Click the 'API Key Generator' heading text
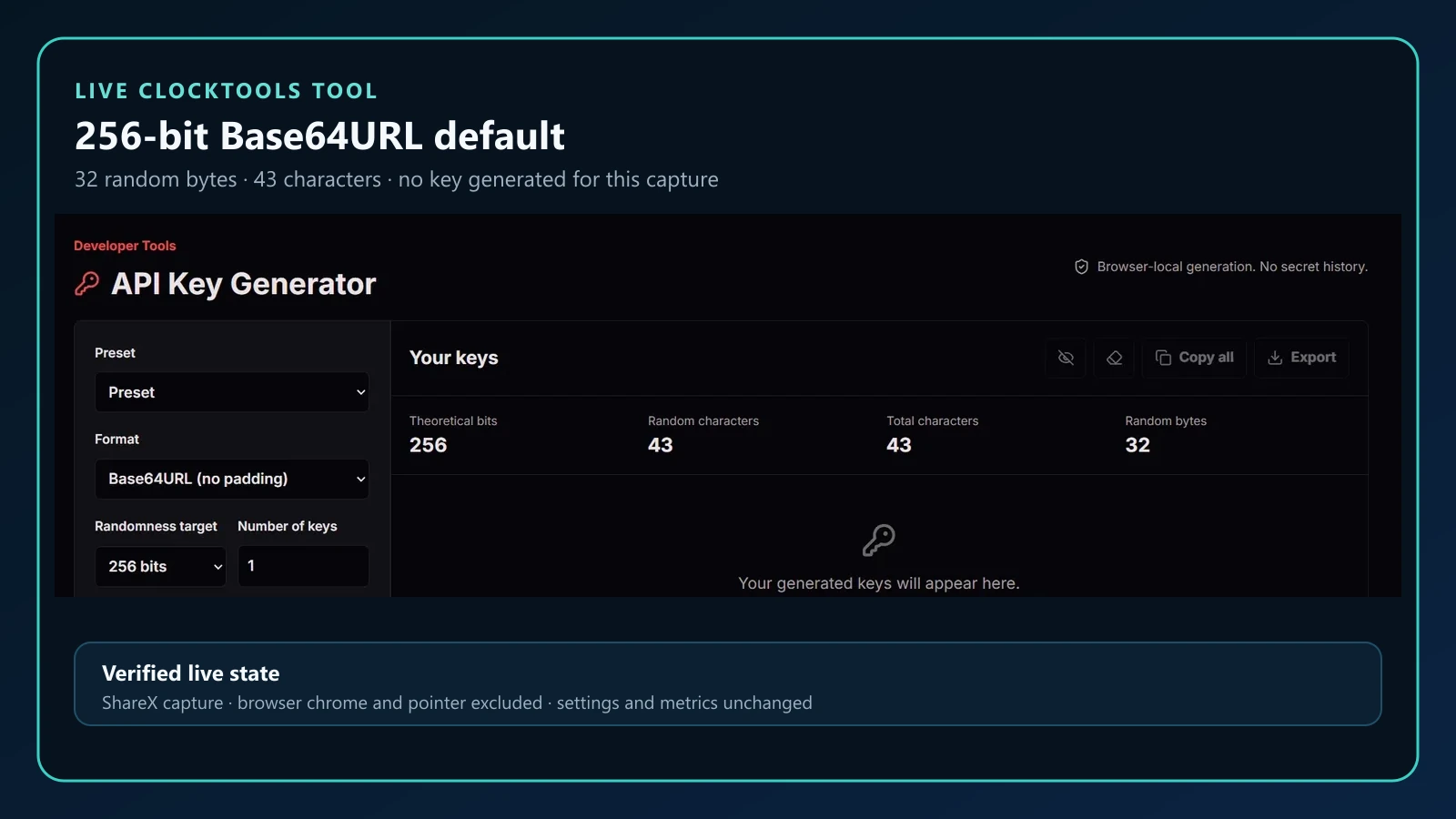1456x819 pixels. 243,284
